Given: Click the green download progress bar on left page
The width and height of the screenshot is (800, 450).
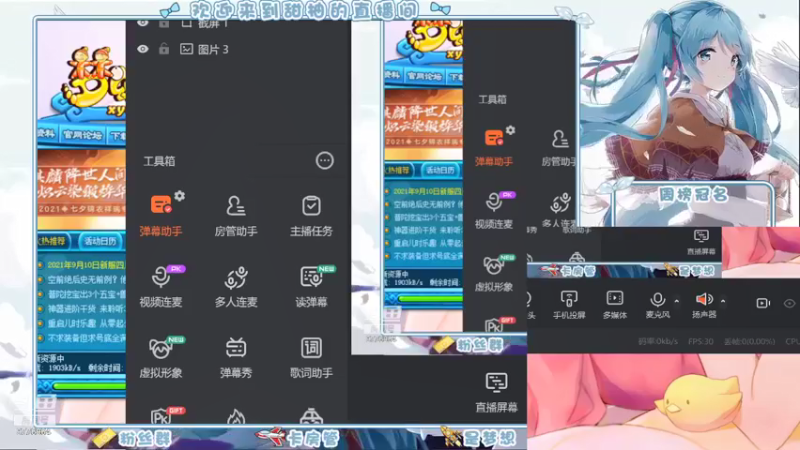Looking at the screenshot, I should pos(89,386).
